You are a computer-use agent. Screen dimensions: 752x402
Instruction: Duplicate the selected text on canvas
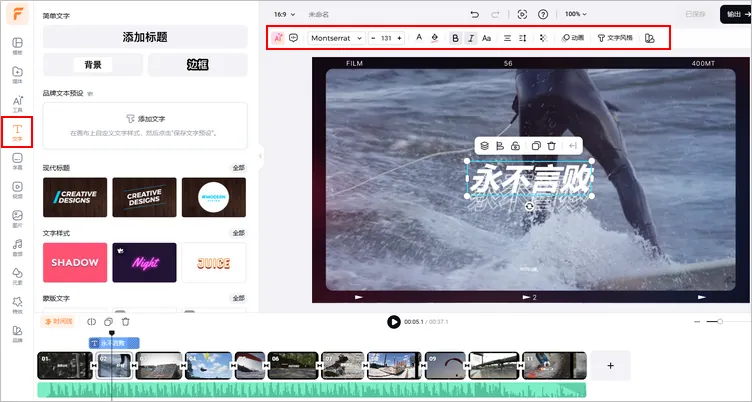coord(536,146)
